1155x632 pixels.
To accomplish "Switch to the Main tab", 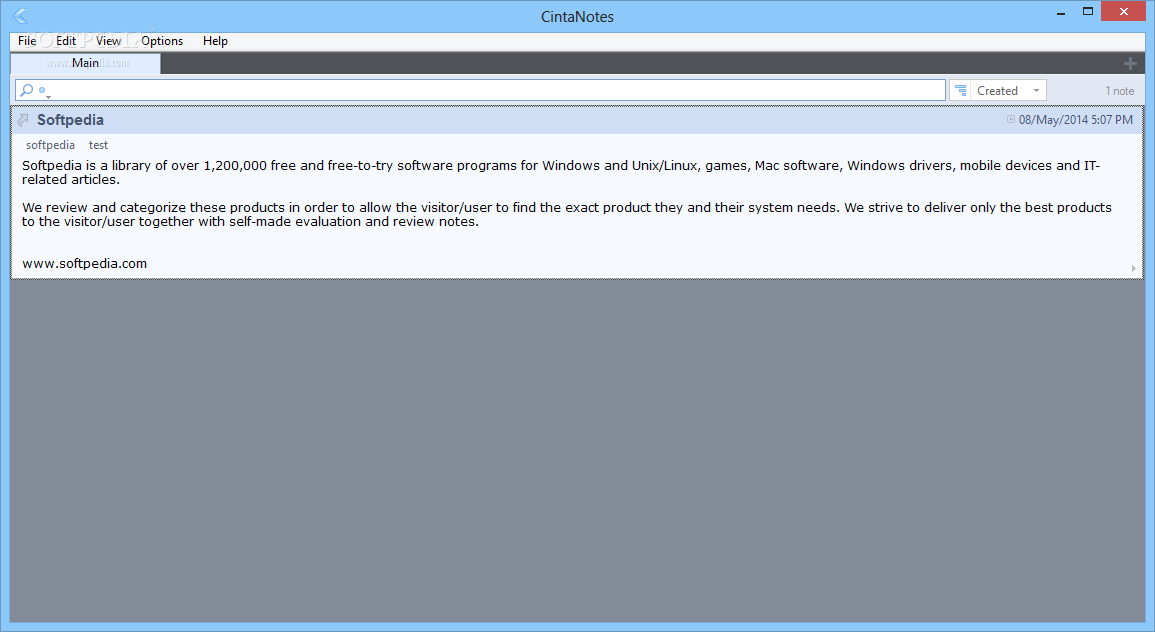I will (x=85, y=63).
